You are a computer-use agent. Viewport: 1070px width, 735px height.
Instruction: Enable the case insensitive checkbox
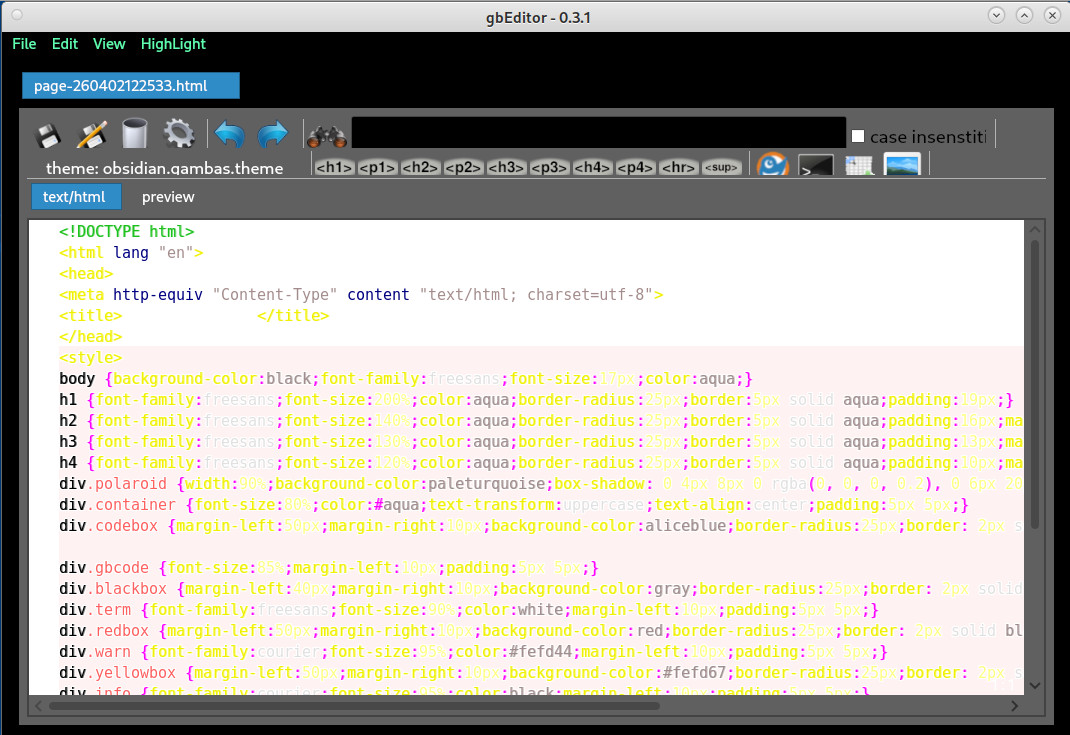point(858,136)
